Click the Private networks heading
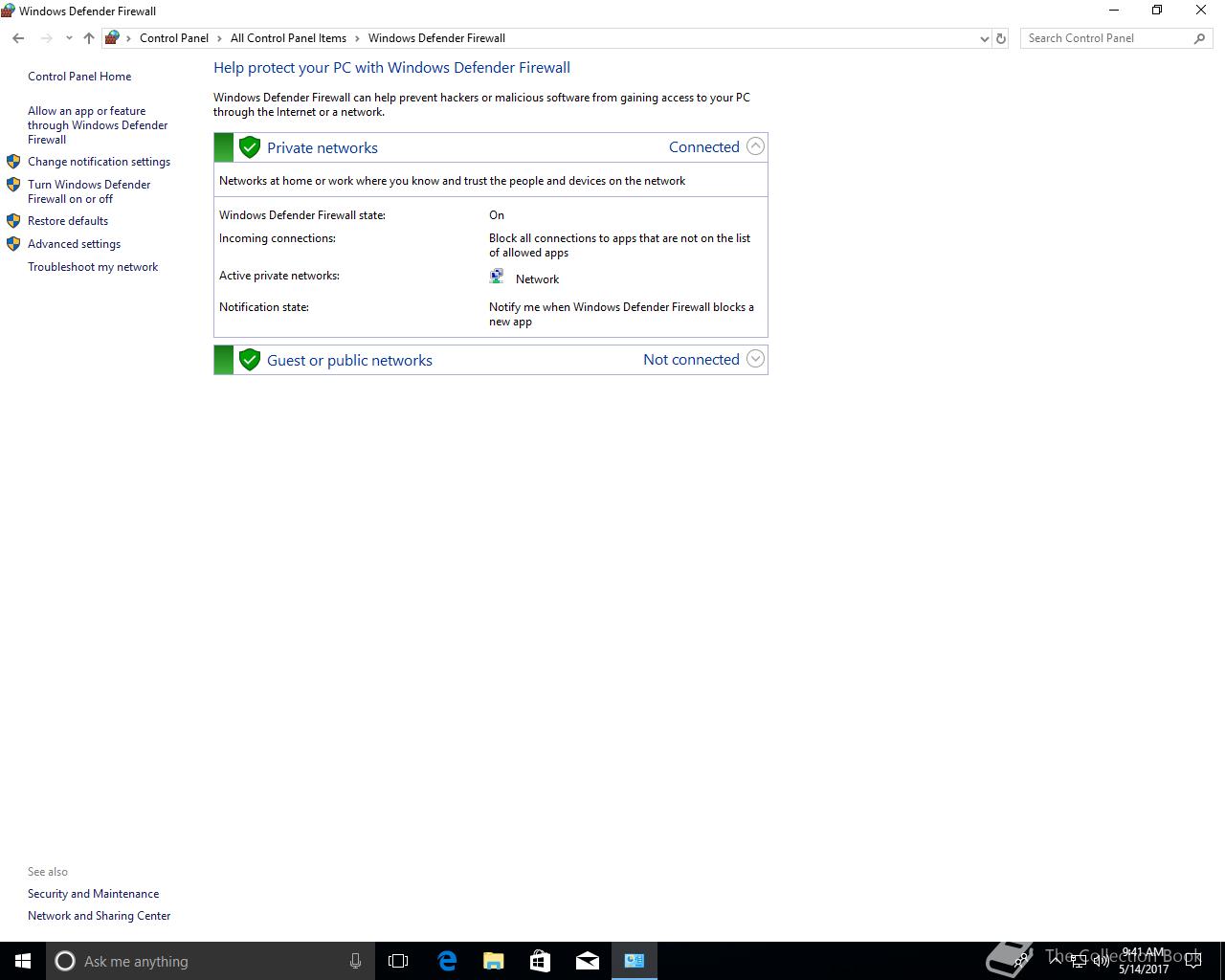Screen dimensions: 1225x980 pos(323,147)
